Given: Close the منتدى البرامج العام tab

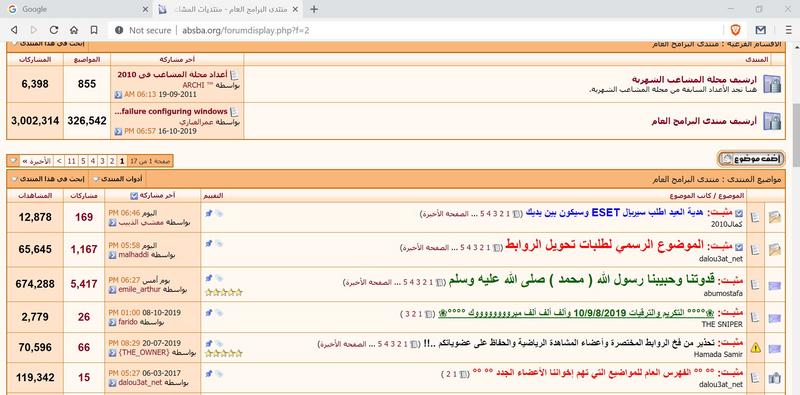Looking at the screenshot, I should 295,9.
